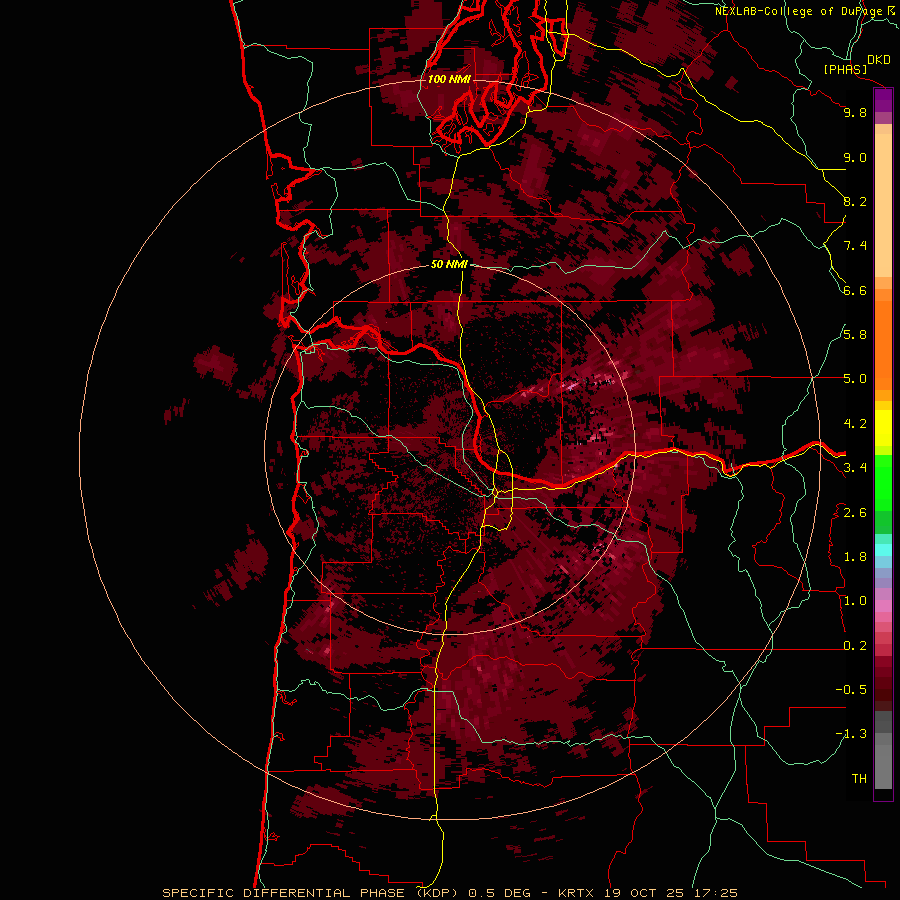Click the 5.8 scale value

click(x=855, y=335)
